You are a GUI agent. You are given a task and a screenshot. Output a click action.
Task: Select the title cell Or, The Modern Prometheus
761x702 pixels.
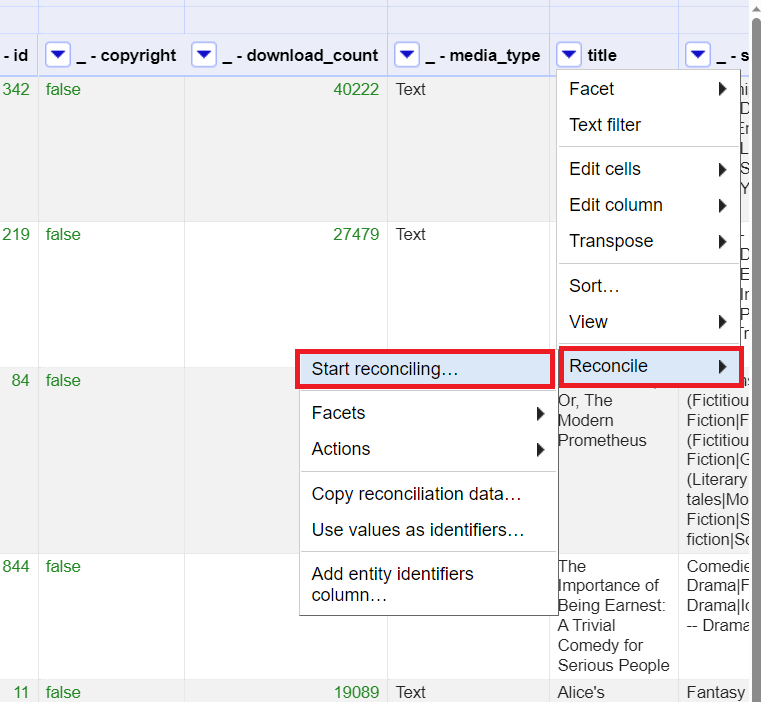(x=602, y=420)
